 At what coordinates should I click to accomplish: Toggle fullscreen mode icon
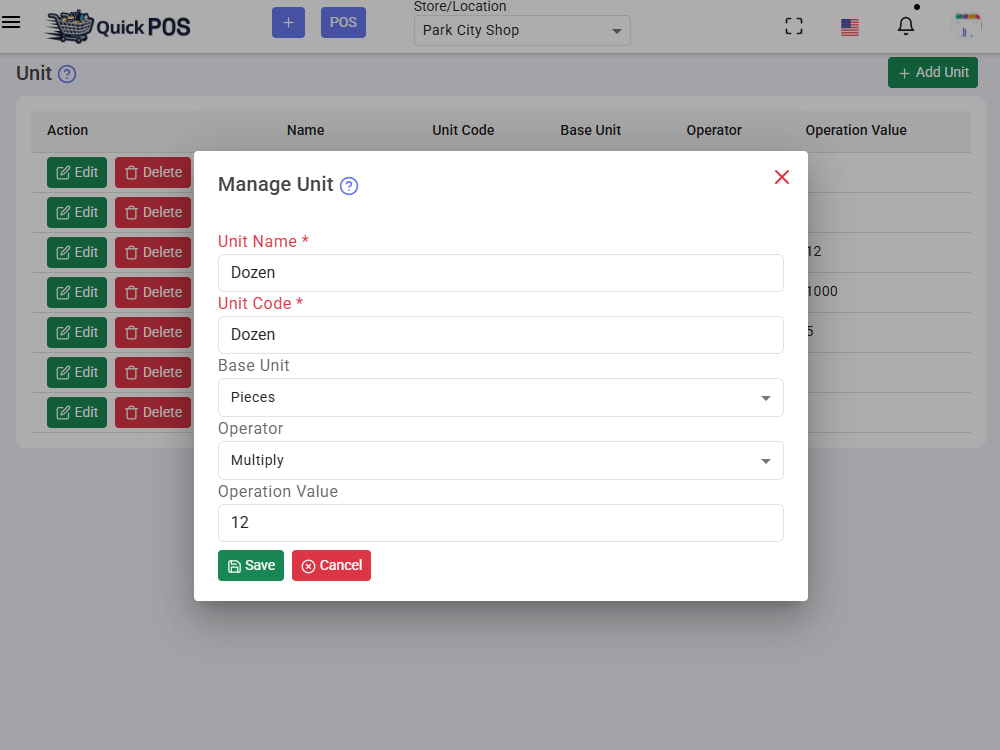pyautogui.click(x=793, y=26)
